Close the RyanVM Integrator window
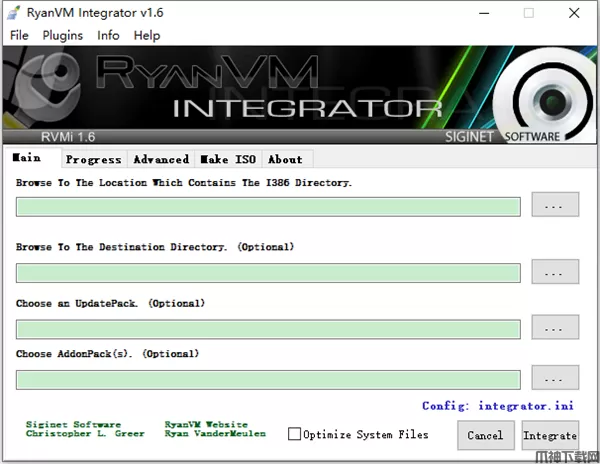The width and height of the screenshot is (600, 464). point(574,13)
